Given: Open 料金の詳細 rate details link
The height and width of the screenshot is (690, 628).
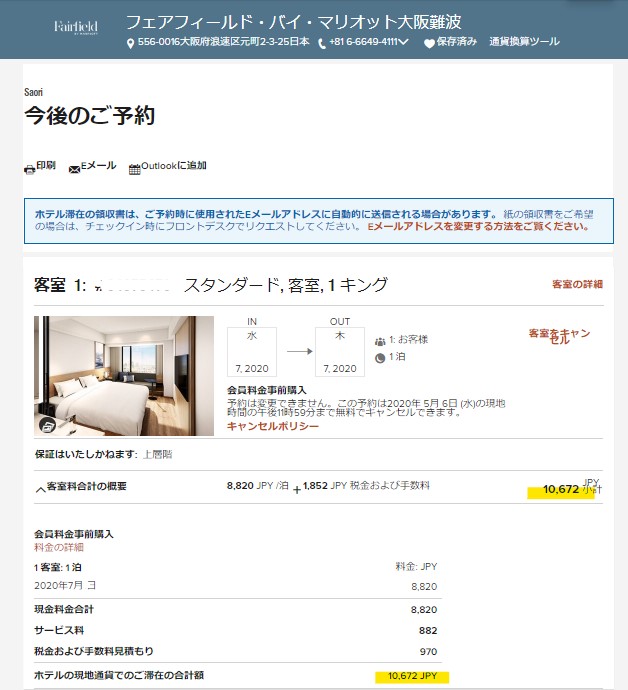Looking at the screenshot, I should click(59, 547).
